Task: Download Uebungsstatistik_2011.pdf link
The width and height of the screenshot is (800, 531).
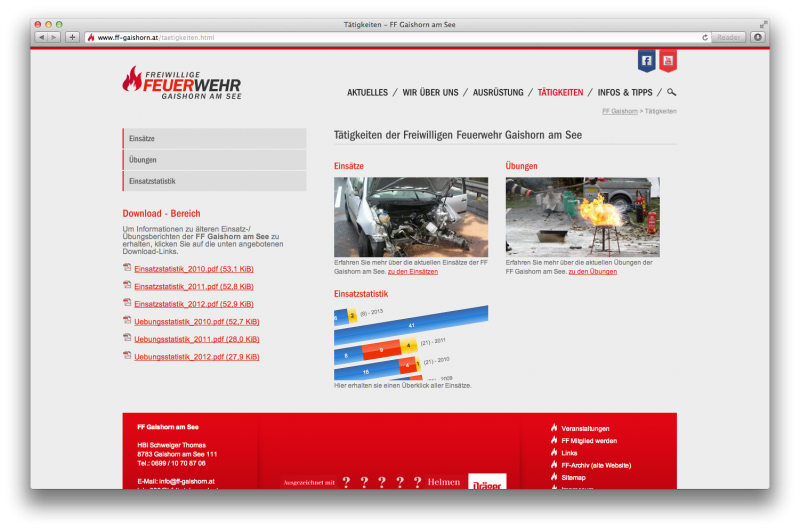Action: [197, 339]
